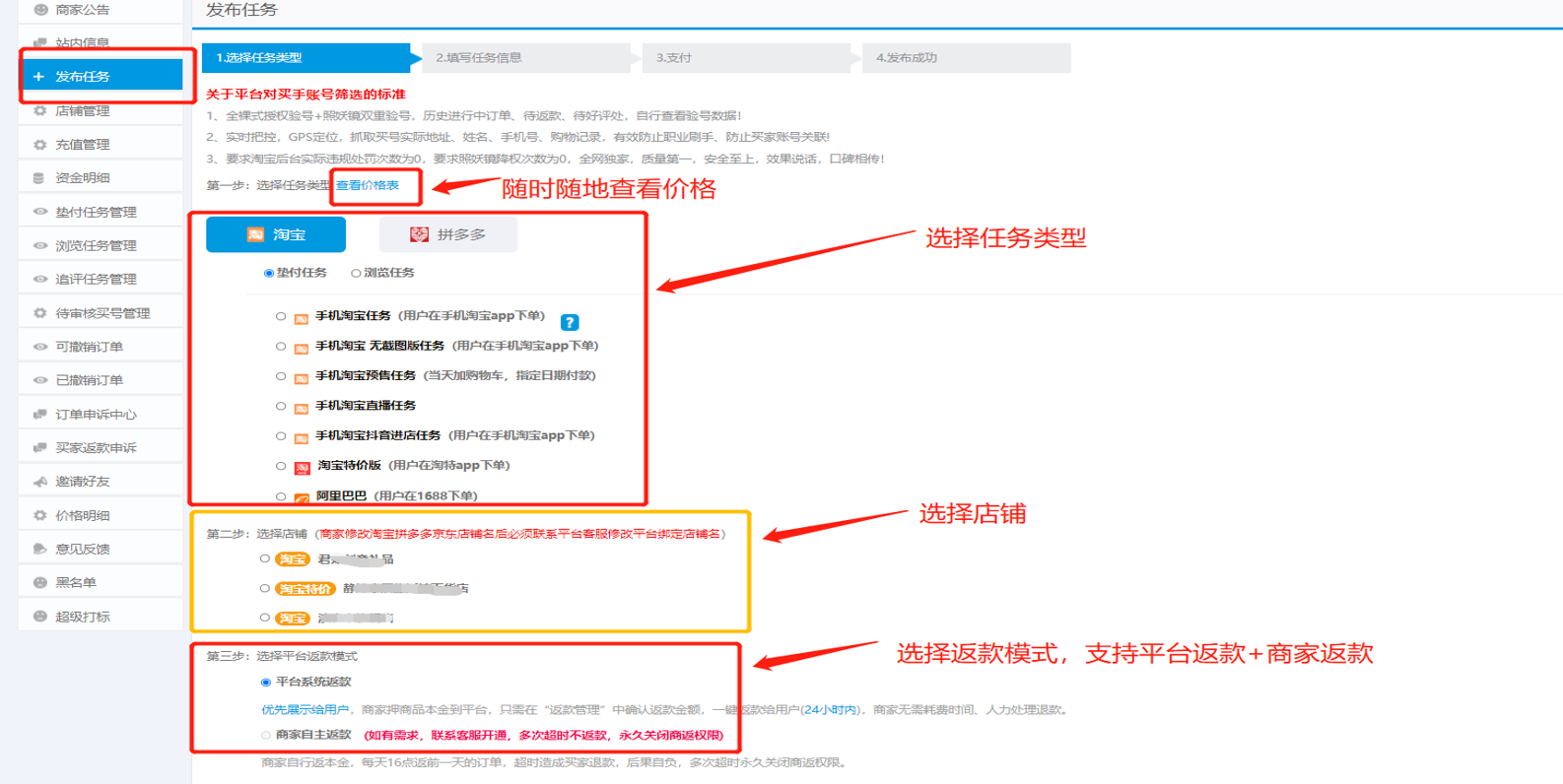Click the eye icon for 垫付任务管理
The height and width of the screenshot is (784, 1563).
(40, 212)
